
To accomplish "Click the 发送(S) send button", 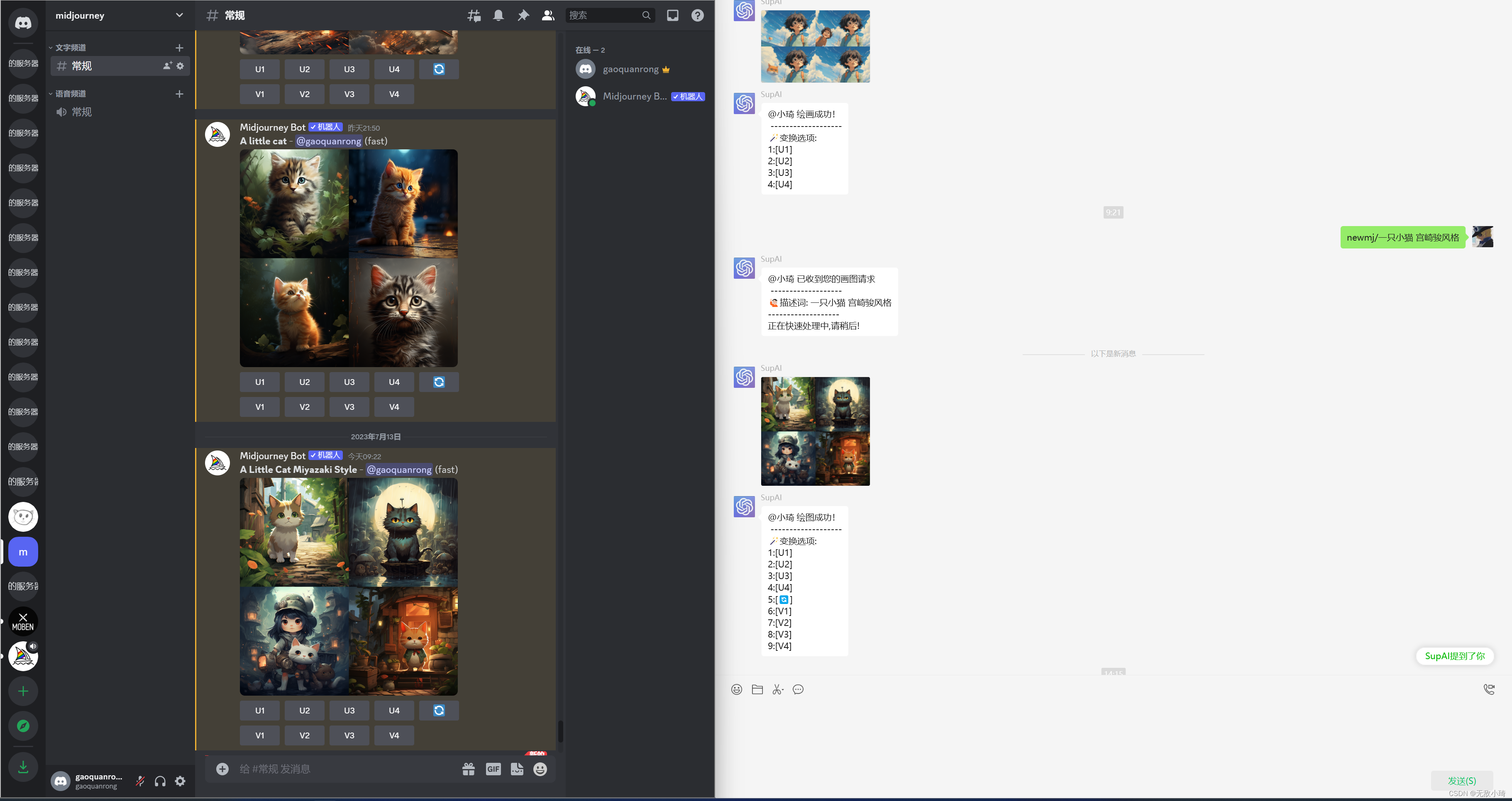I will click(x=1461, y=780).
